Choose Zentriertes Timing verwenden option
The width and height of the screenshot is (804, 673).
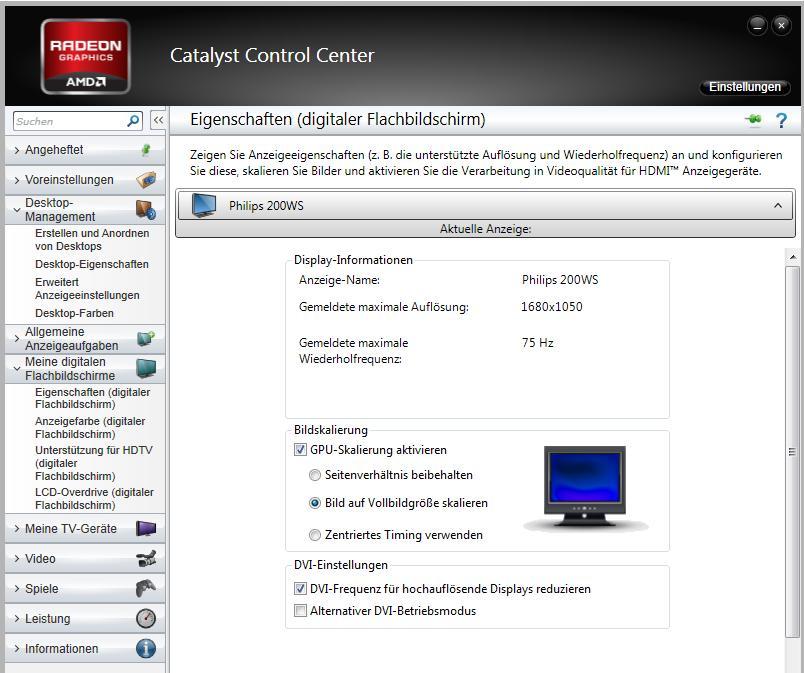pos(316,535)
